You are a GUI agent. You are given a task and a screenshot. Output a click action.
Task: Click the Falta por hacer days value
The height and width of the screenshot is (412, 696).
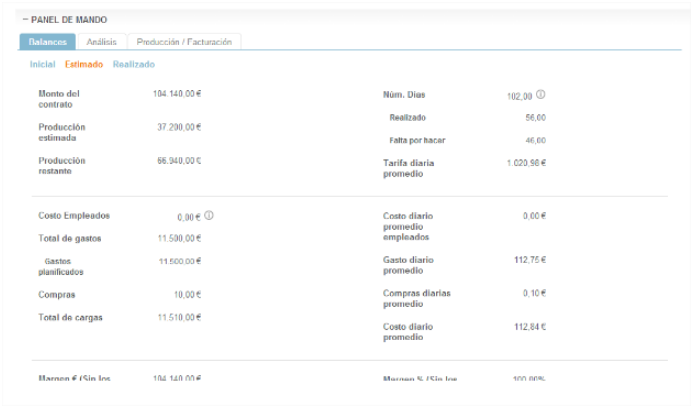[535, 141]
